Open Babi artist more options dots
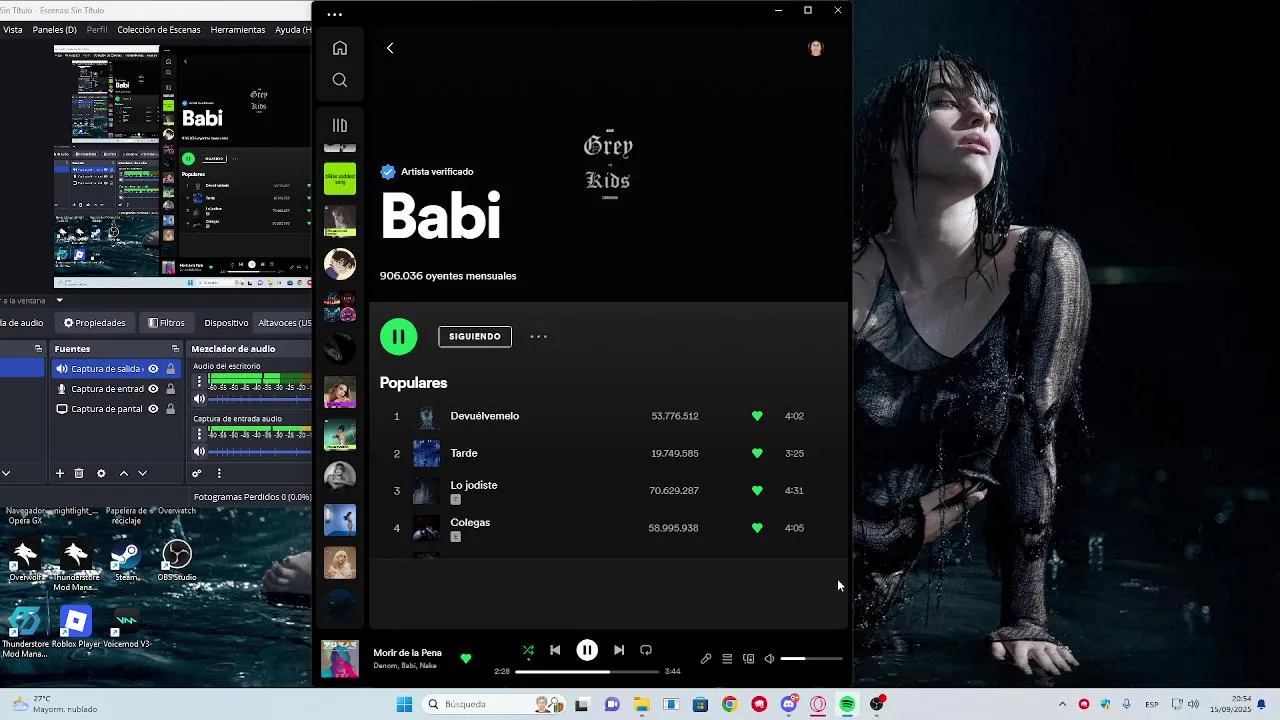This screenshot has width=1280, height=720. pos(538,336)
